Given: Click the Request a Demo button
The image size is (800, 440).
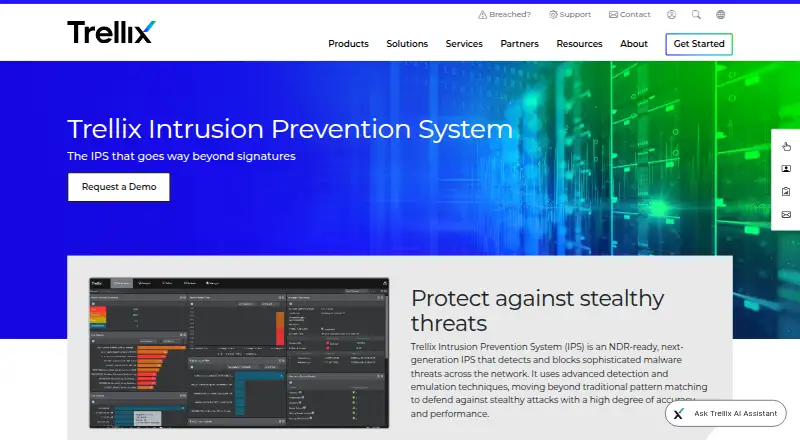Looking at the screenshot, I should pyautogui.click(x=119, y=187).
